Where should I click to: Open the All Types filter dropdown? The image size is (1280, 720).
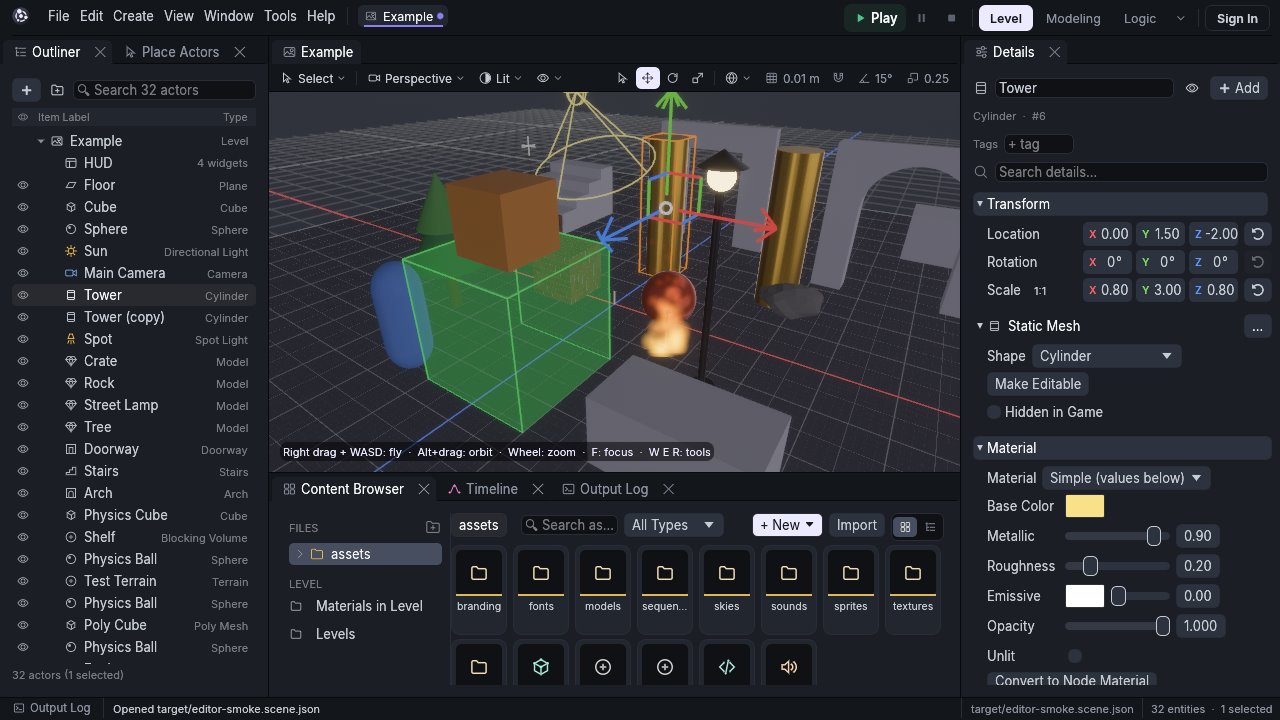(x=673, y=525)
